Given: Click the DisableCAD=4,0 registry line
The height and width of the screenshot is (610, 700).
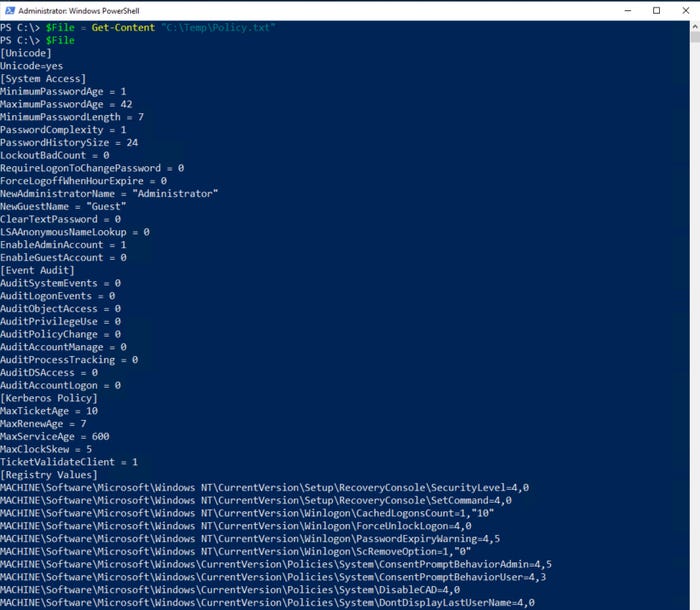Looking at the screenshot, I should pyautogui.click(x=230, y=590).
